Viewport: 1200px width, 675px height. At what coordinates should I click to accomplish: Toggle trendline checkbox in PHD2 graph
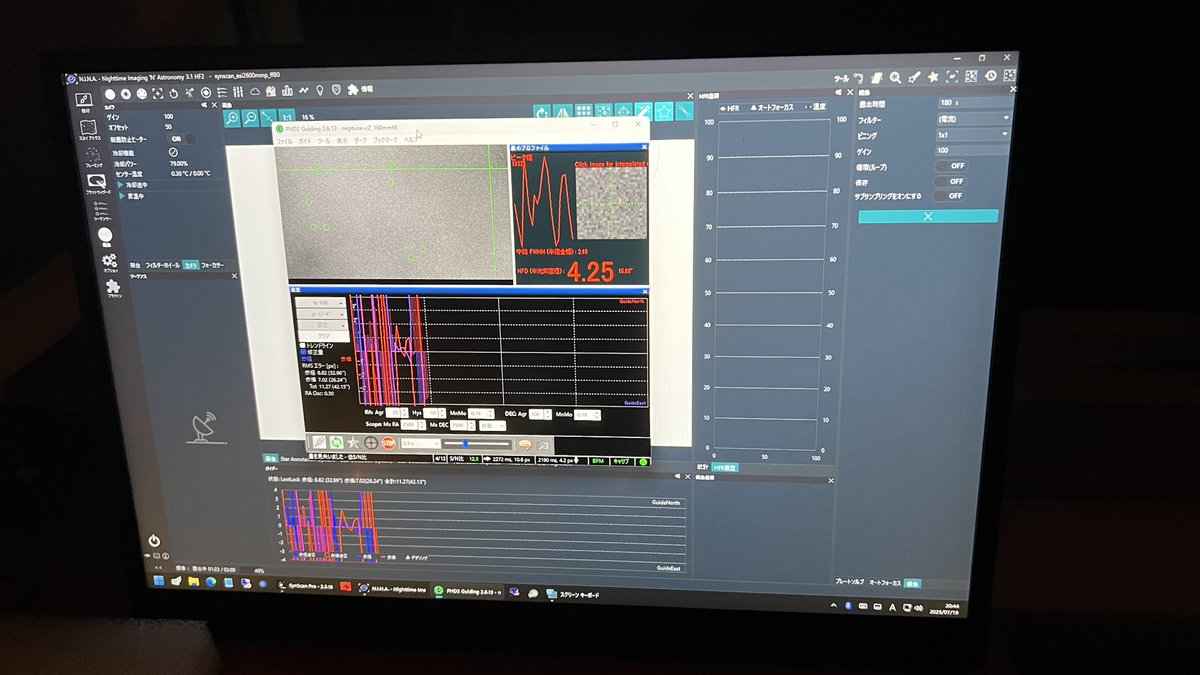click(302, 345)
